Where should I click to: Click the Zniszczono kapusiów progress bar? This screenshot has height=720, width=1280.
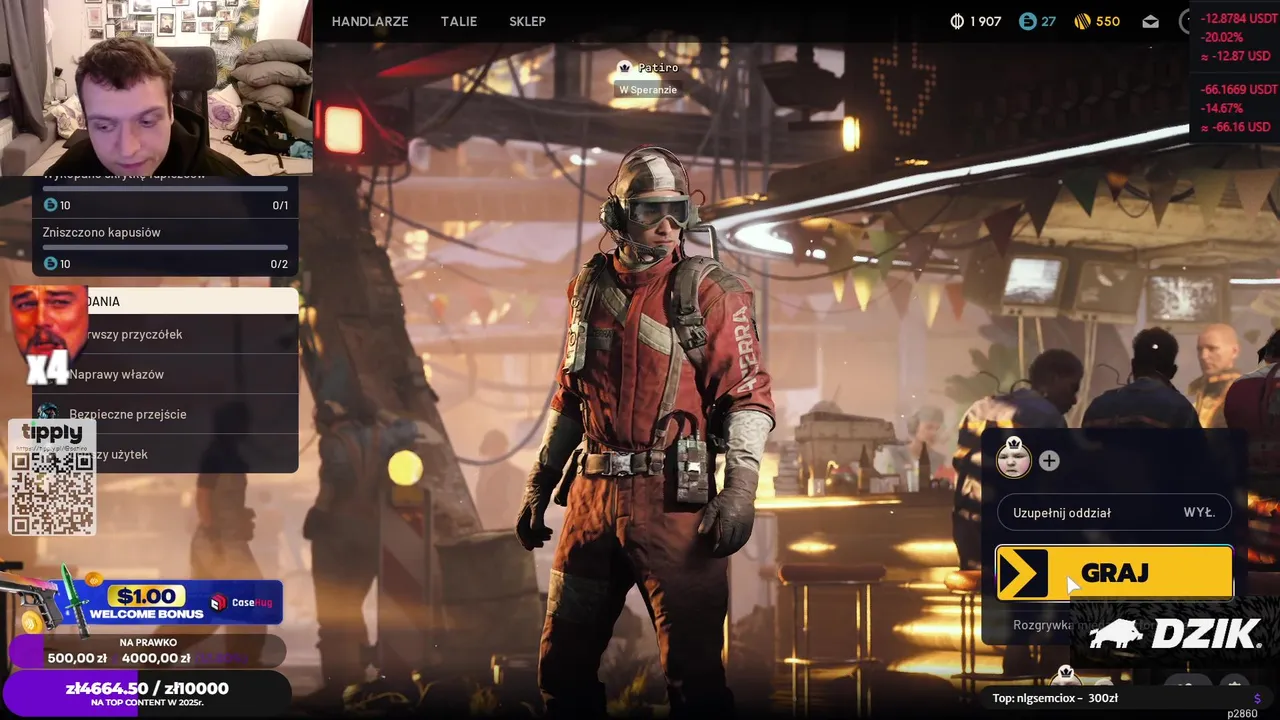pos(165,247)
